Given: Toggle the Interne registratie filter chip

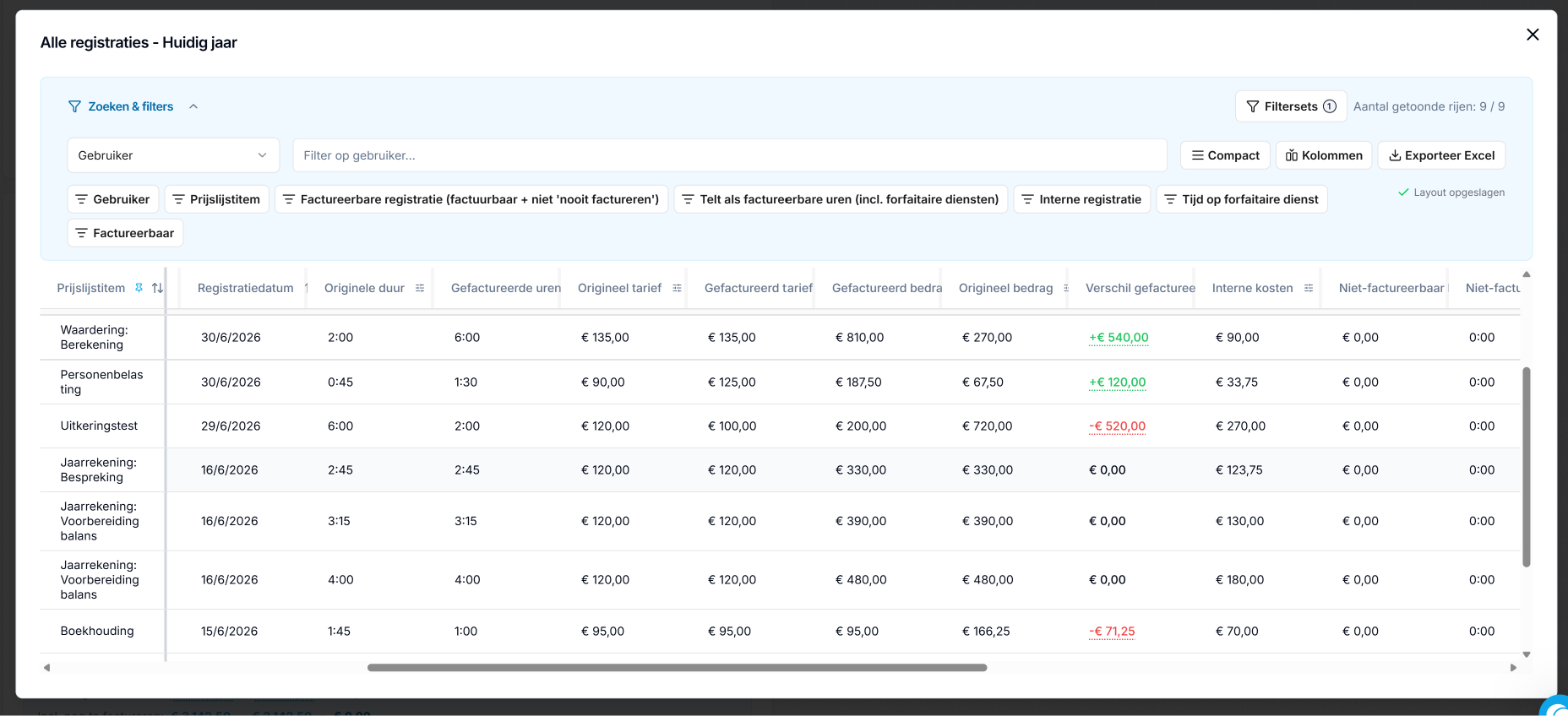Looking at the screenshot, I should point(1081,199).
